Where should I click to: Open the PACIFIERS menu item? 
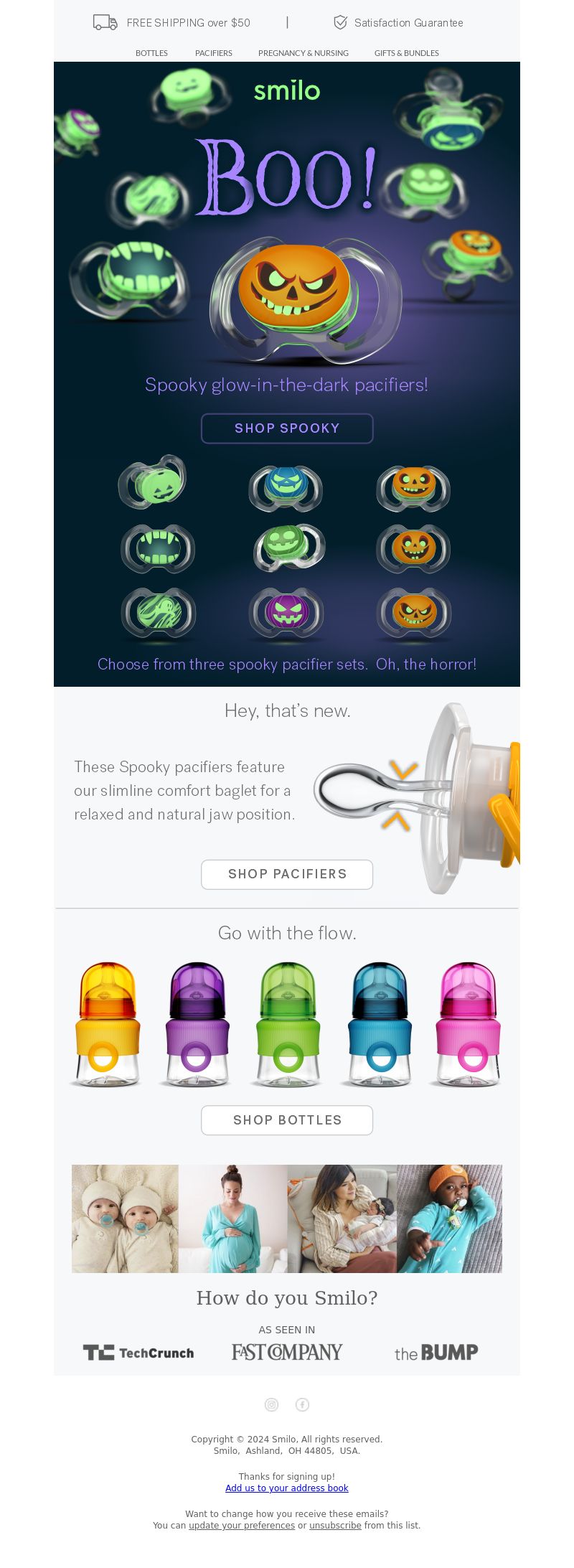[214, 53]
